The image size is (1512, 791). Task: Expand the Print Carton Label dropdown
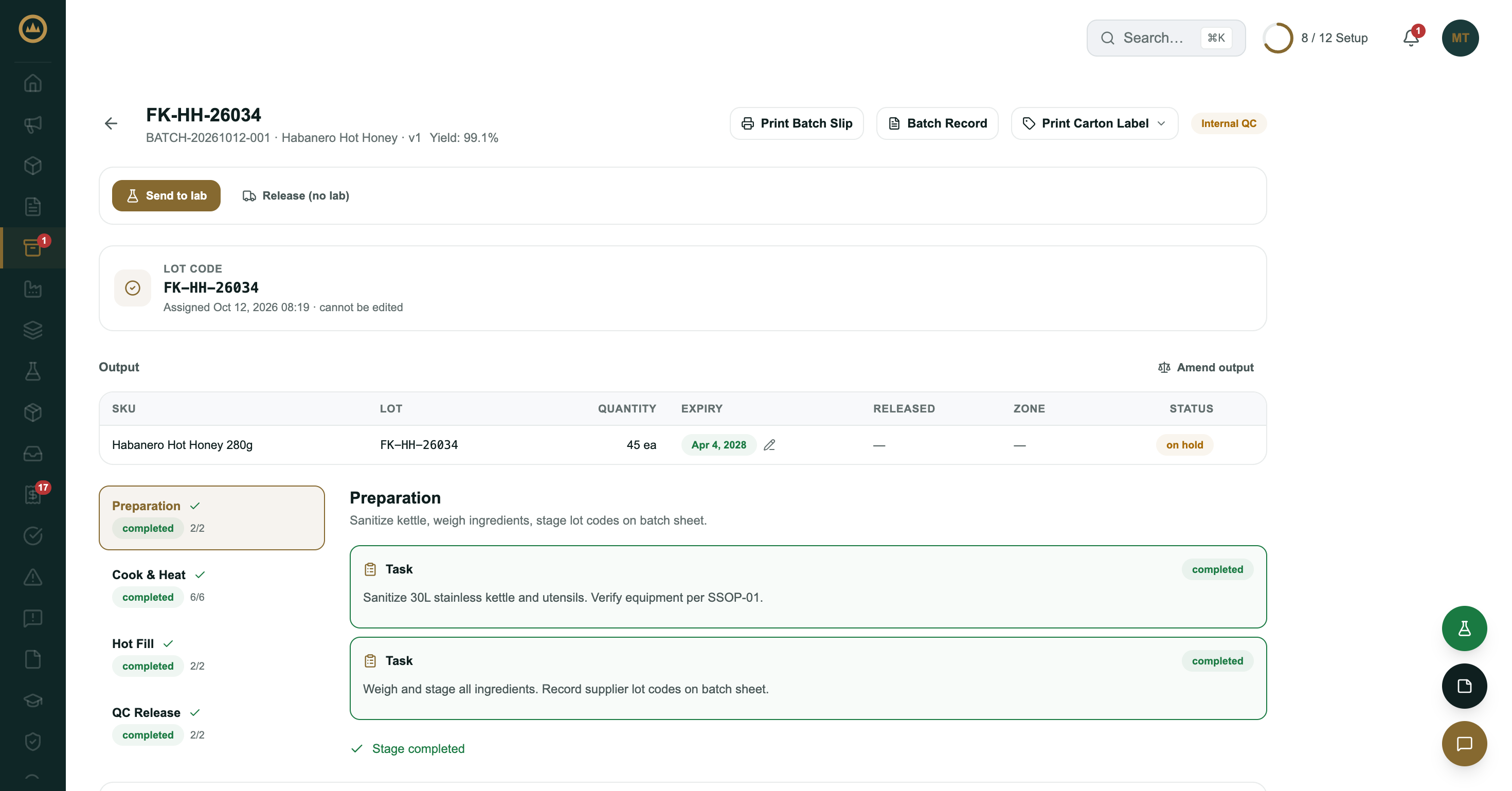click(1094, 123)
